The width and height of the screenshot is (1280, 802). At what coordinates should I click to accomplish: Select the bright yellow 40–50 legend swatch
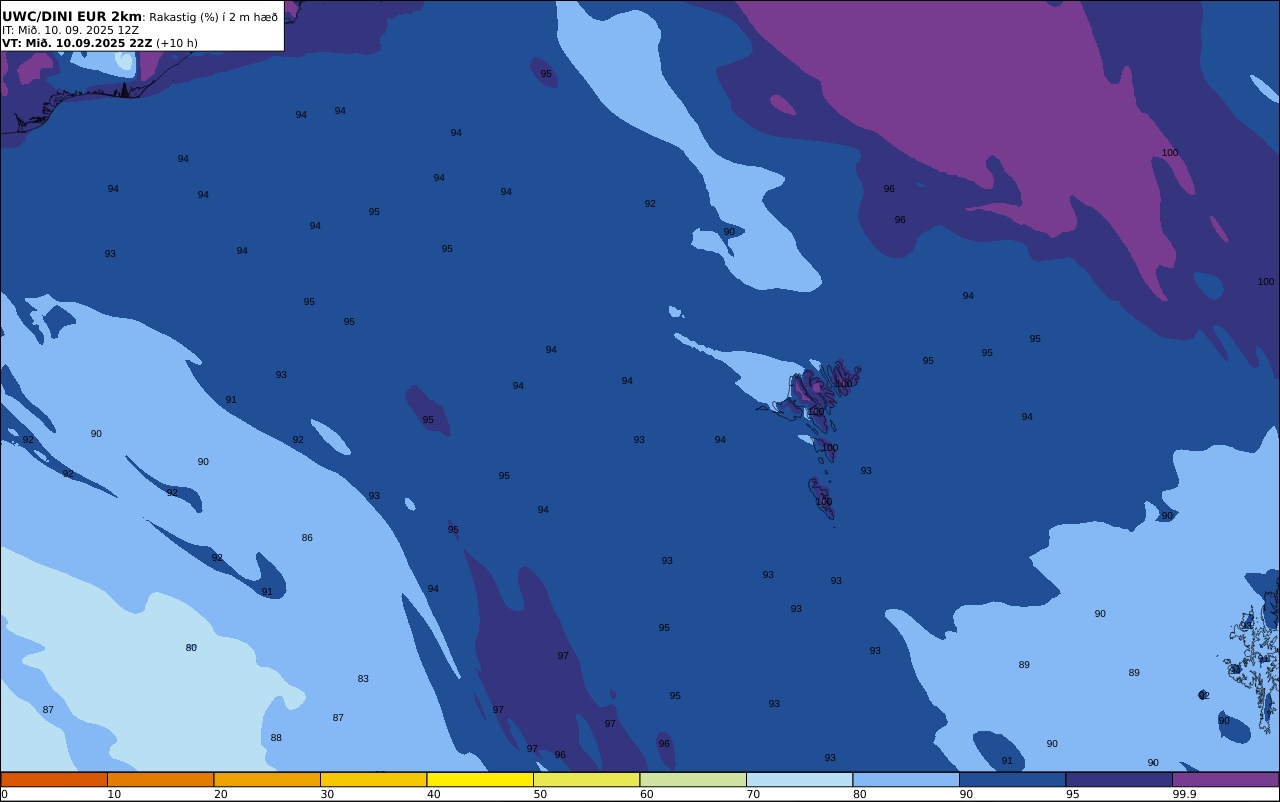coord(480,779)
